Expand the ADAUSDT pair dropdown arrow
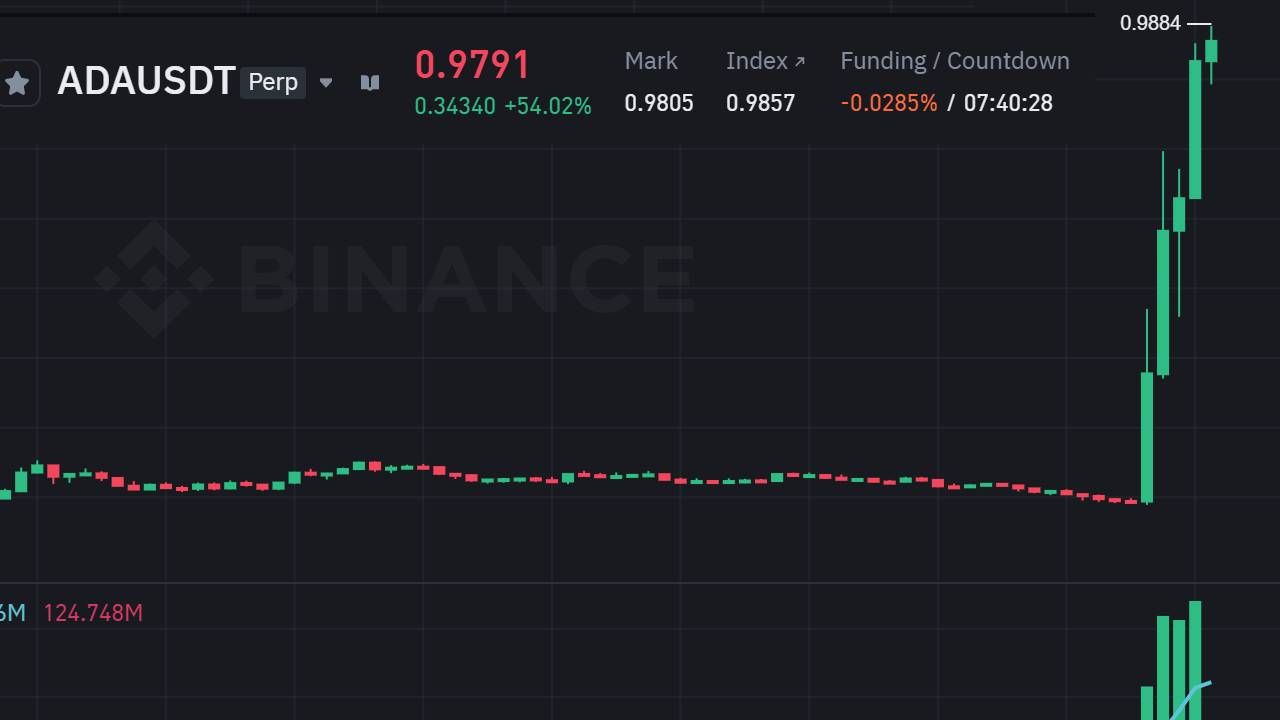The height and width of the screenshot is (720, 1280). click(x=325, y=83)
